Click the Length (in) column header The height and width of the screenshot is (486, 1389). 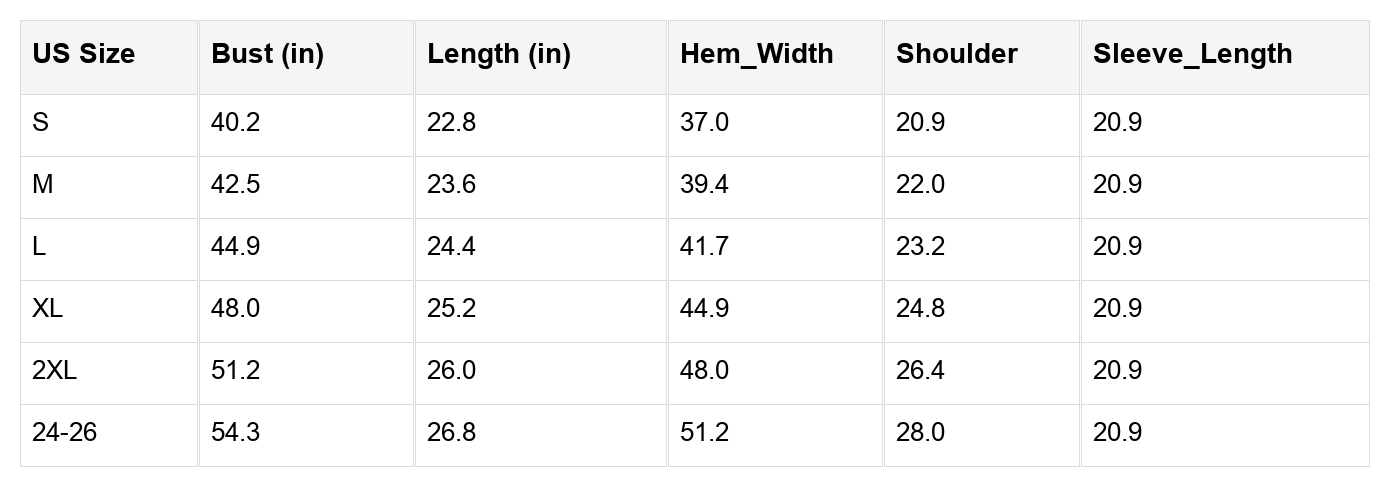tap(498, 55)
